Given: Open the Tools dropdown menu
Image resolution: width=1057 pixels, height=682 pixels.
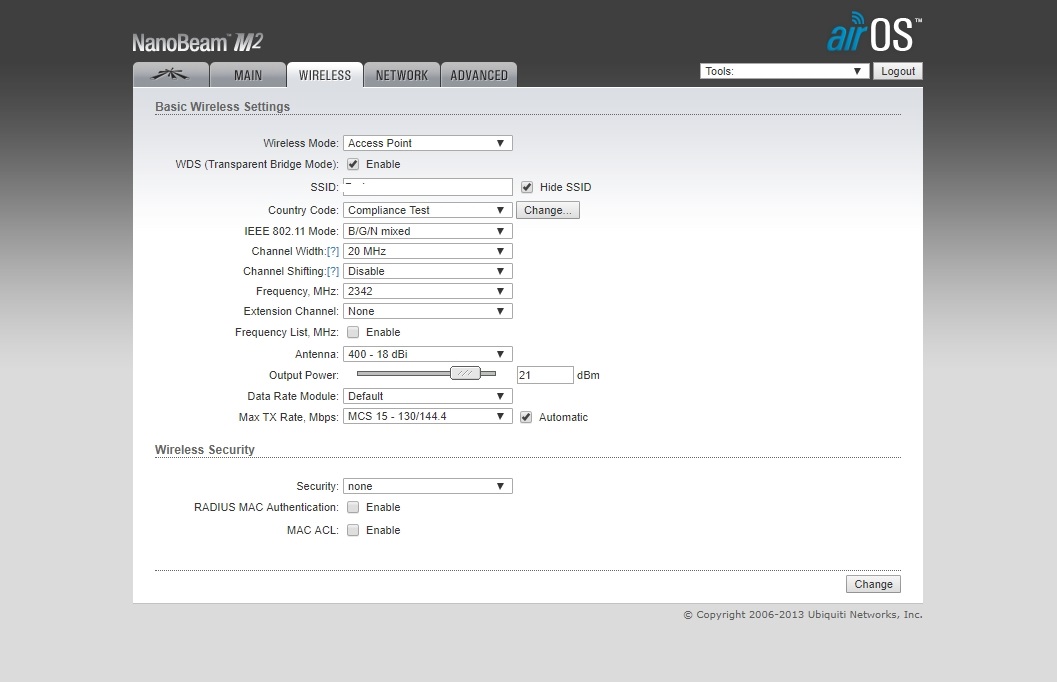Looking at the screenshot, I should pos(784,71).
